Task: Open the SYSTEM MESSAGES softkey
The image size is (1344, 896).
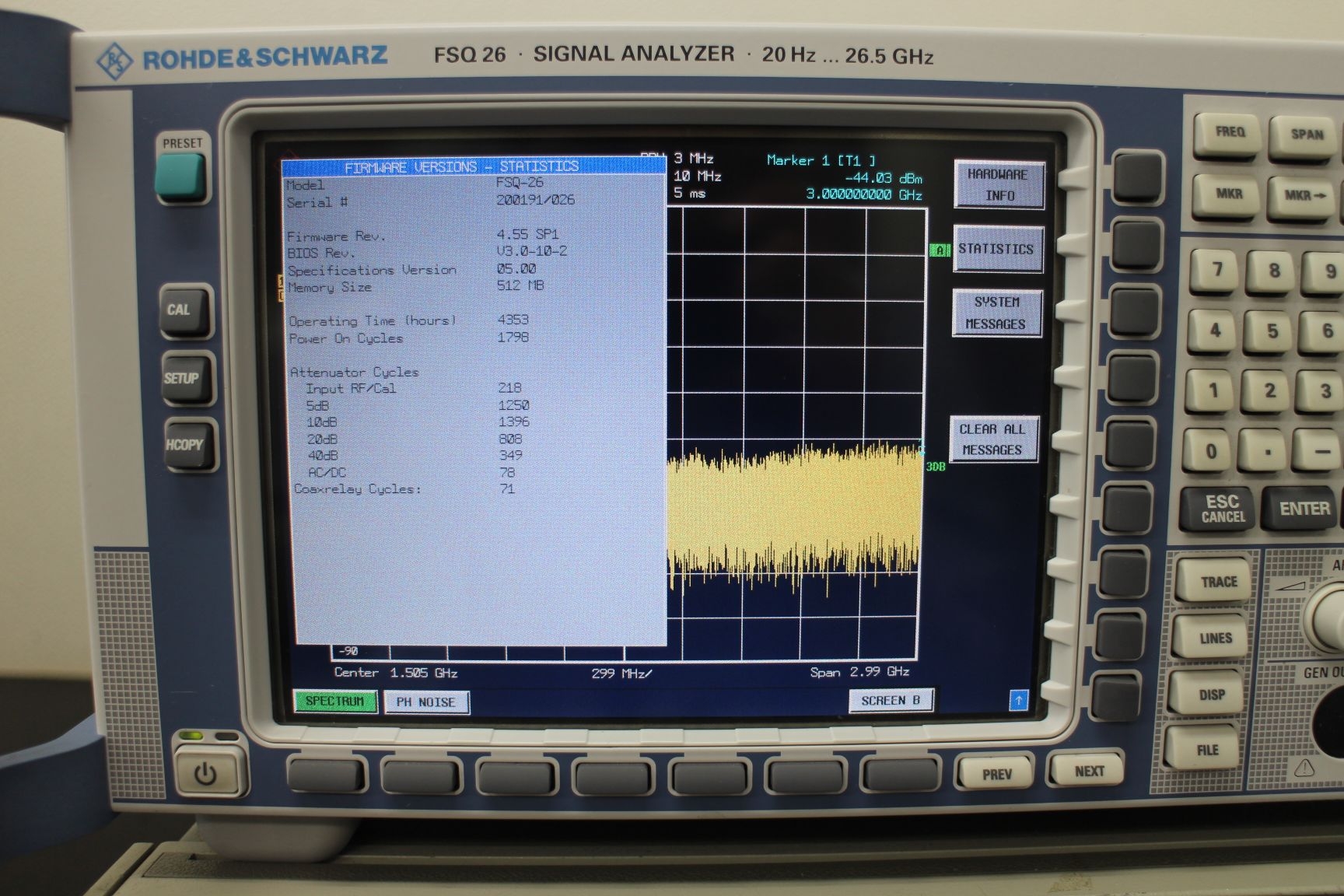Action: 996,313
